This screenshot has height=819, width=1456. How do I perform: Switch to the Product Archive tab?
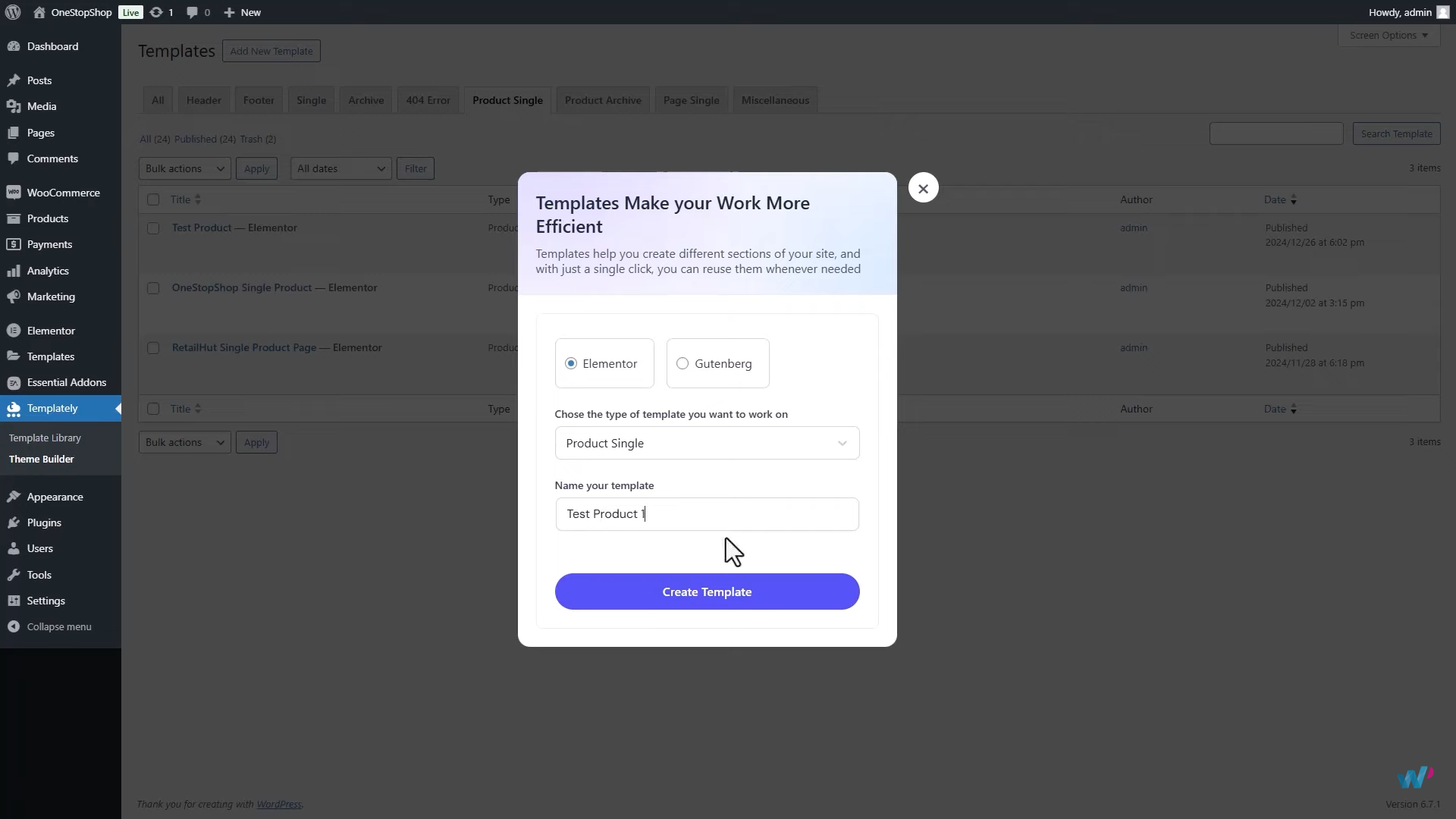click(x=603, y=100)
